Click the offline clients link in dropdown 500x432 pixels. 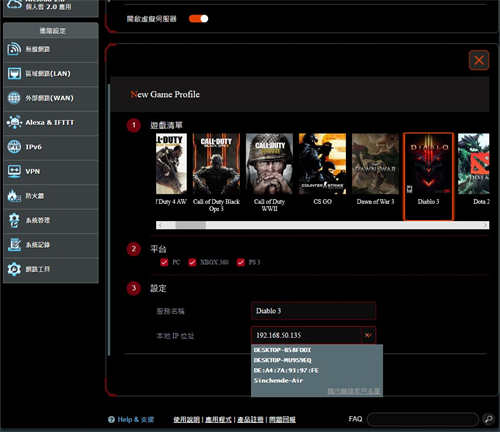(x=354, y=391)
